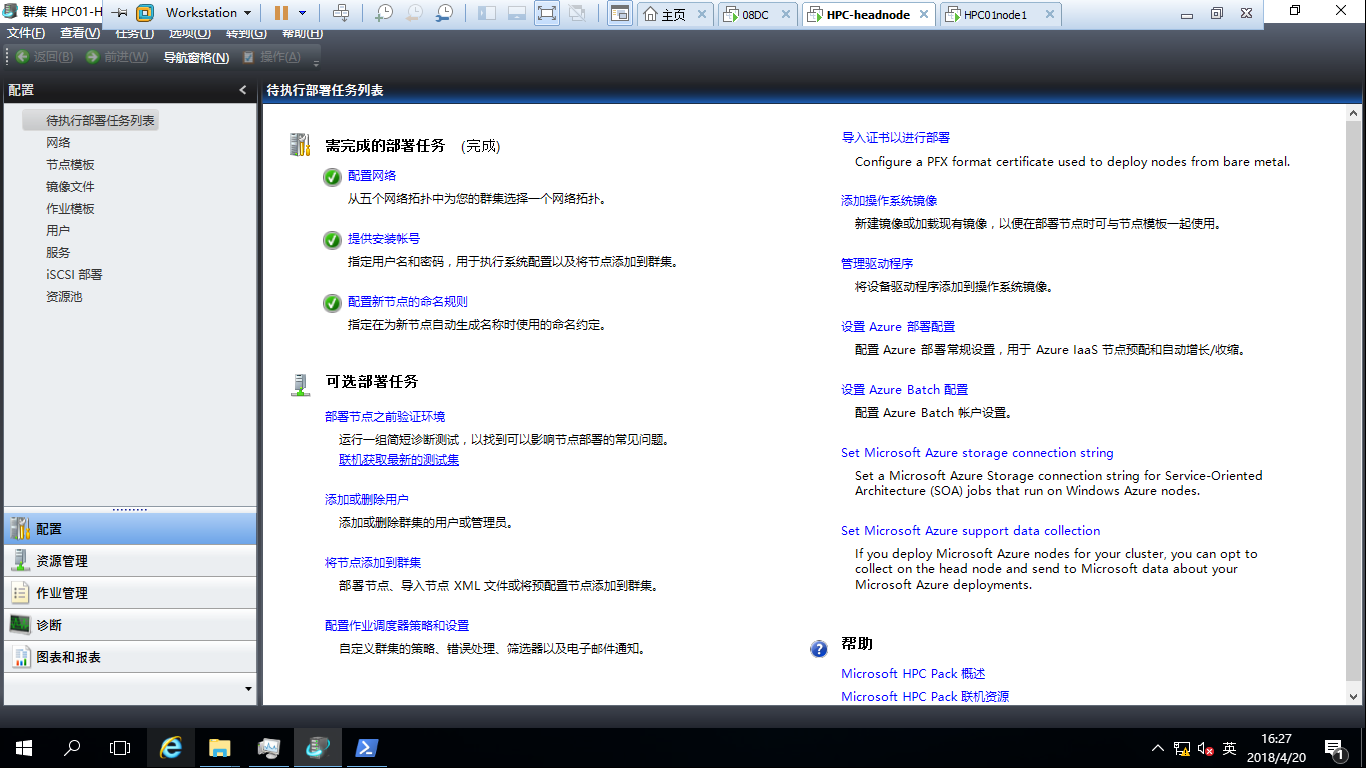Open the 提供安装帐号 link
Screen dimensions: 1366x768
(384, 239)
